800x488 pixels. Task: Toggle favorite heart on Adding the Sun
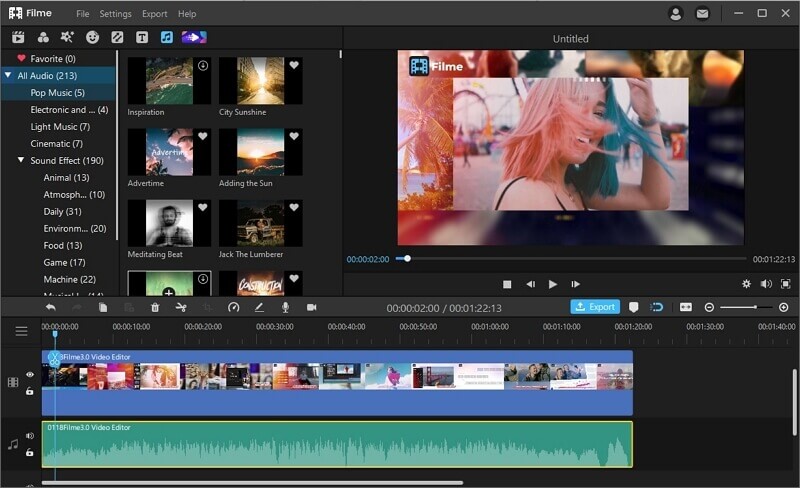294,136
